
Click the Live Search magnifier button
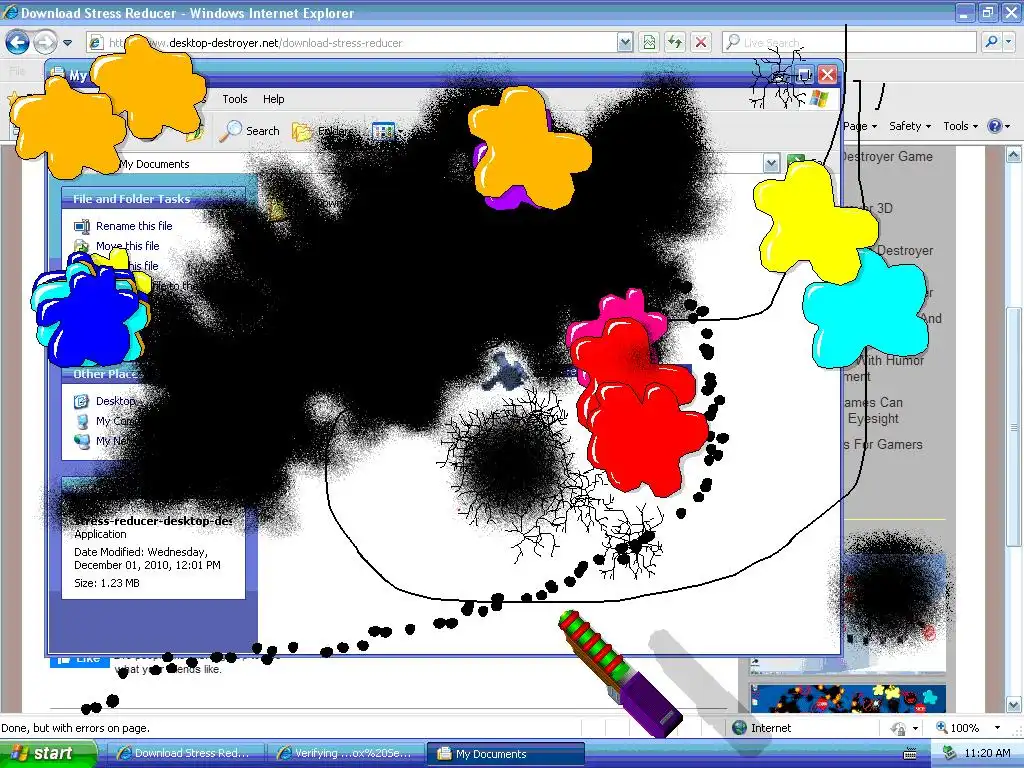991,42
